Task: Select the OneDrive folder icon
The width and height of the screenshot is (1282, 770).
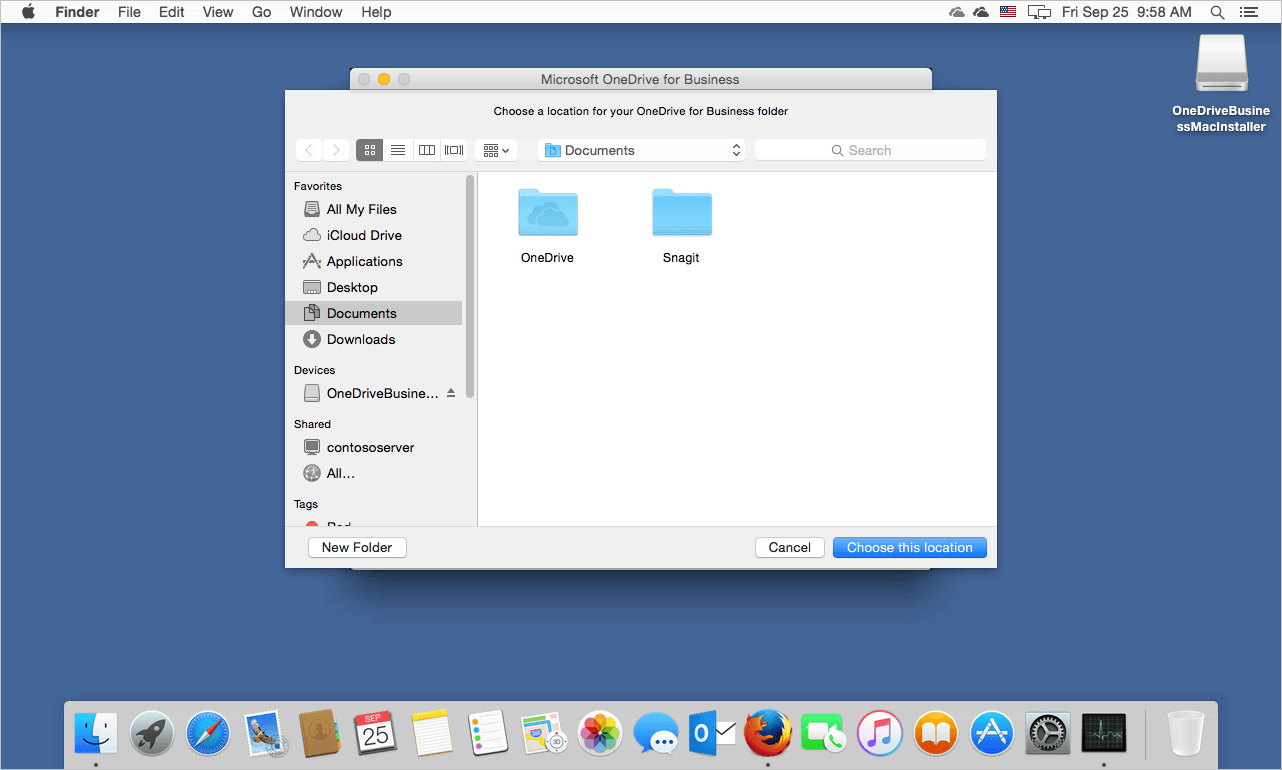Action: coord(547,212)
